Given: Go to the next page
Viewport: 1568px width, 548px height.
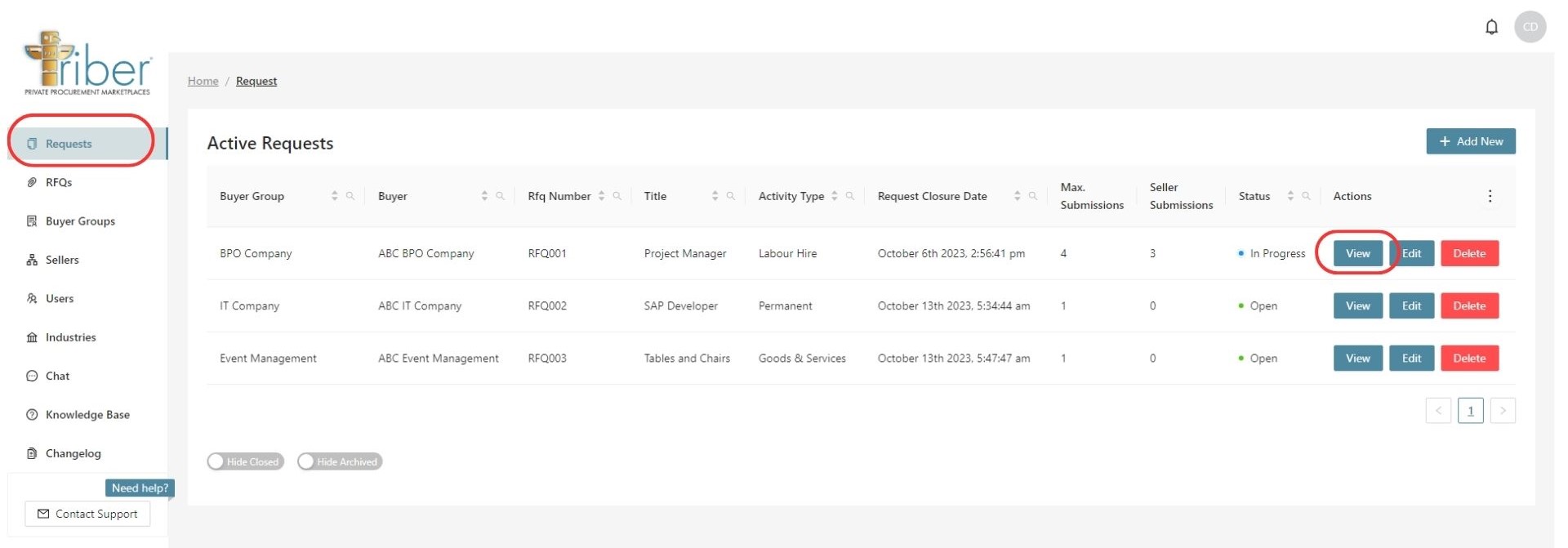Looking at the screenshot, I should coord(1503,411).
